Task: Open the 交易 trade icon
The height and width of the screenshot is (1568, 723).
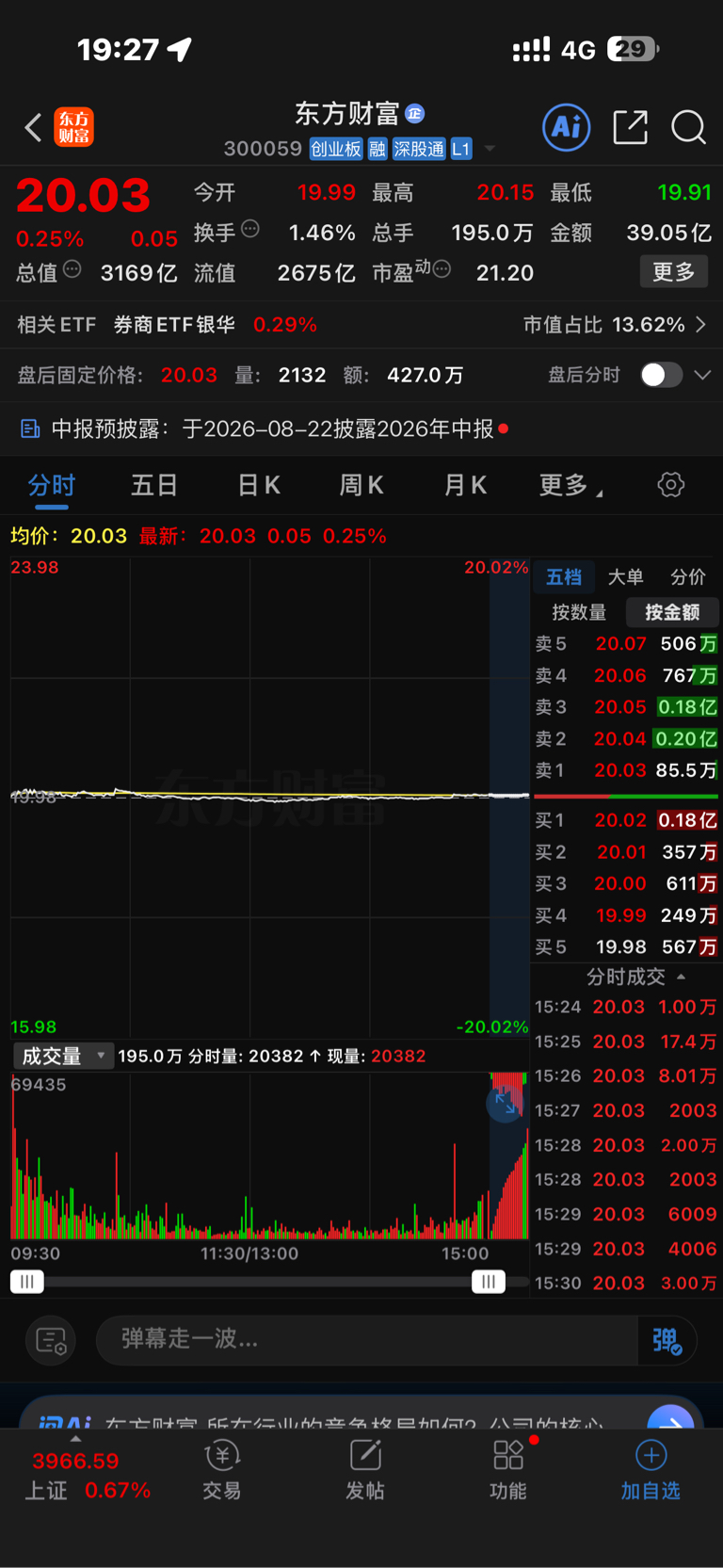Action: click(x=222, y=1456)
